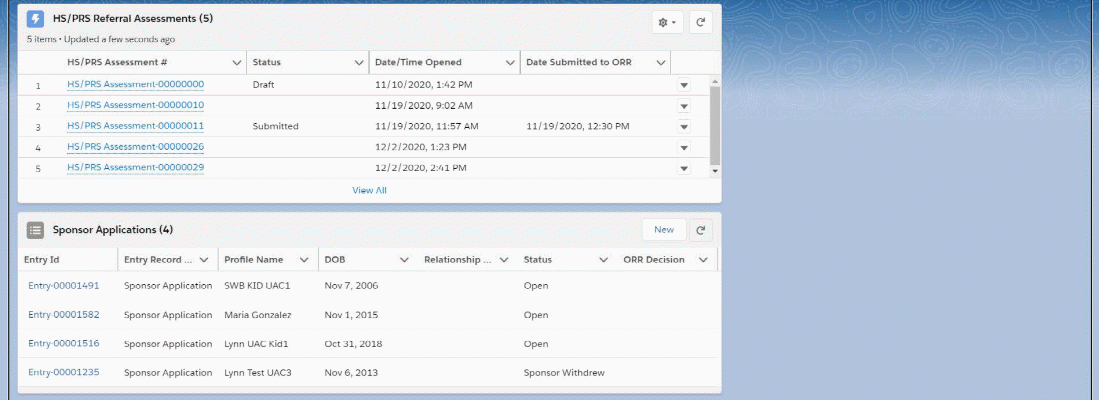The width and height of the screenshot is (1099, 400).
Task: Open Entry-00001491 sponsor application
Action: point(63,286)
